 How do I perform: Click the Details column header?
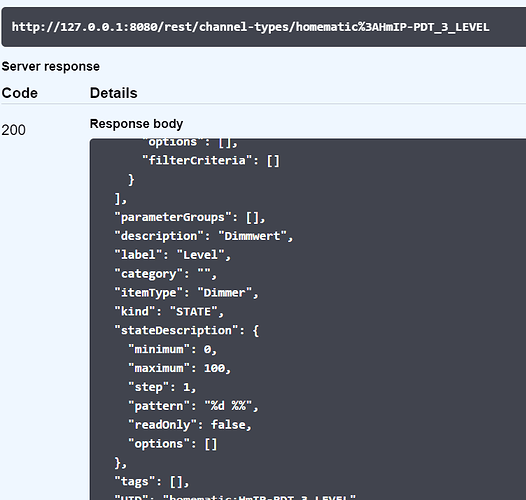point(113,93)
